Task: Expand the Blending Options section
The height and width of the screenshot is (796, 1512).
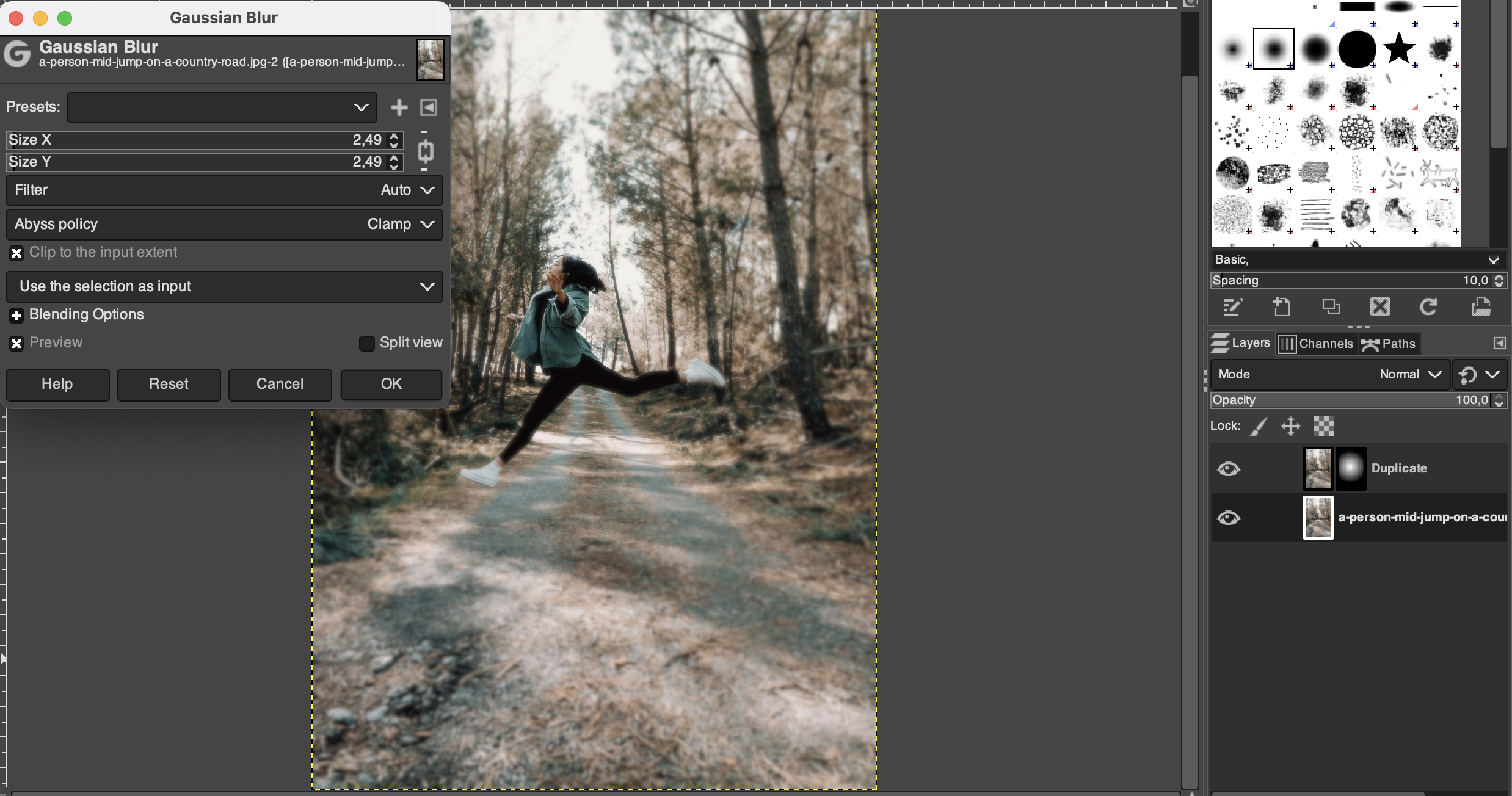Action: point(16,315)
